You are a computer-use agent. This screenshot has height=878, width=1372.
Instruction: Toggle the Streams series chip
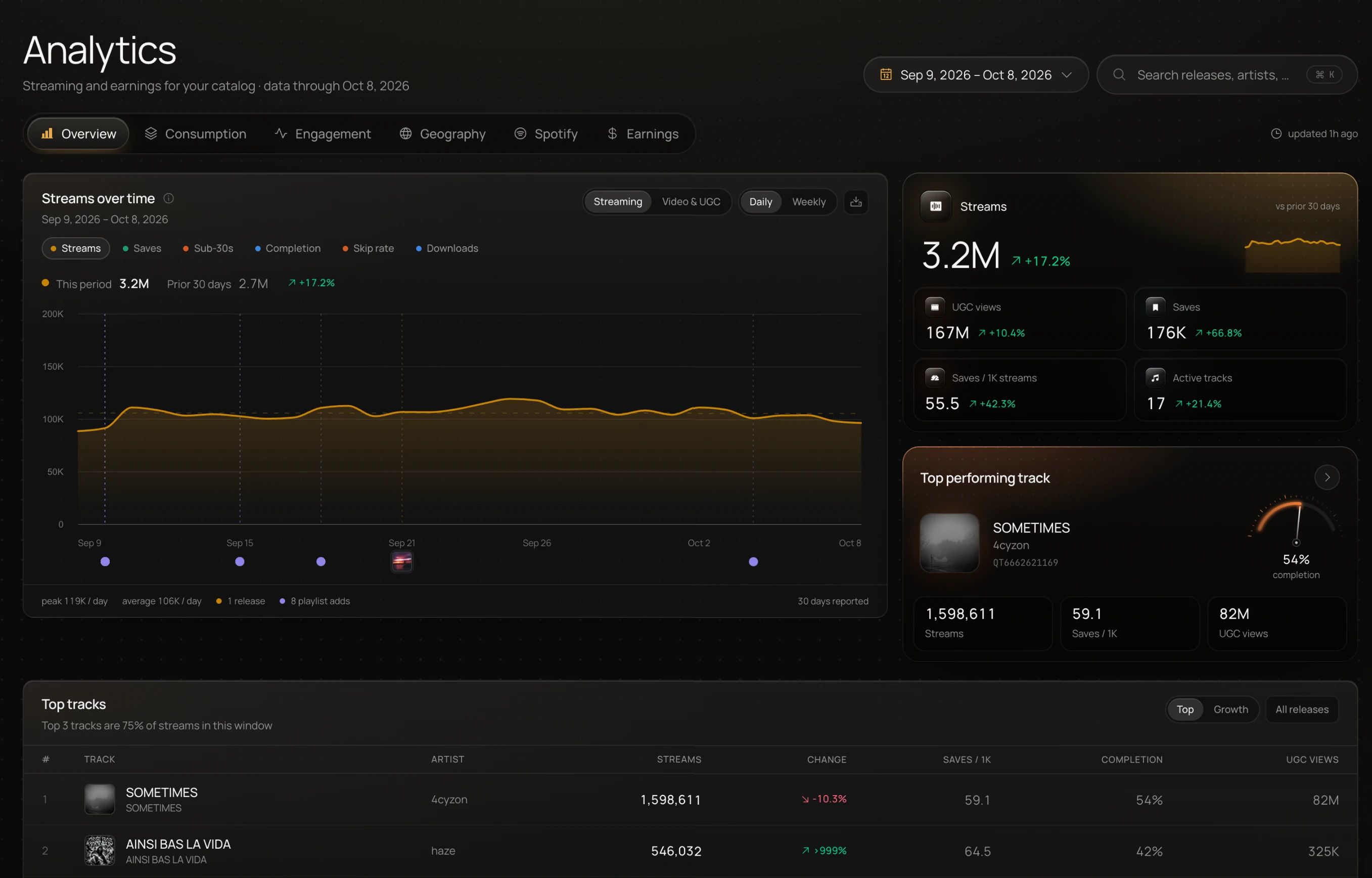[x=76, y=248]
